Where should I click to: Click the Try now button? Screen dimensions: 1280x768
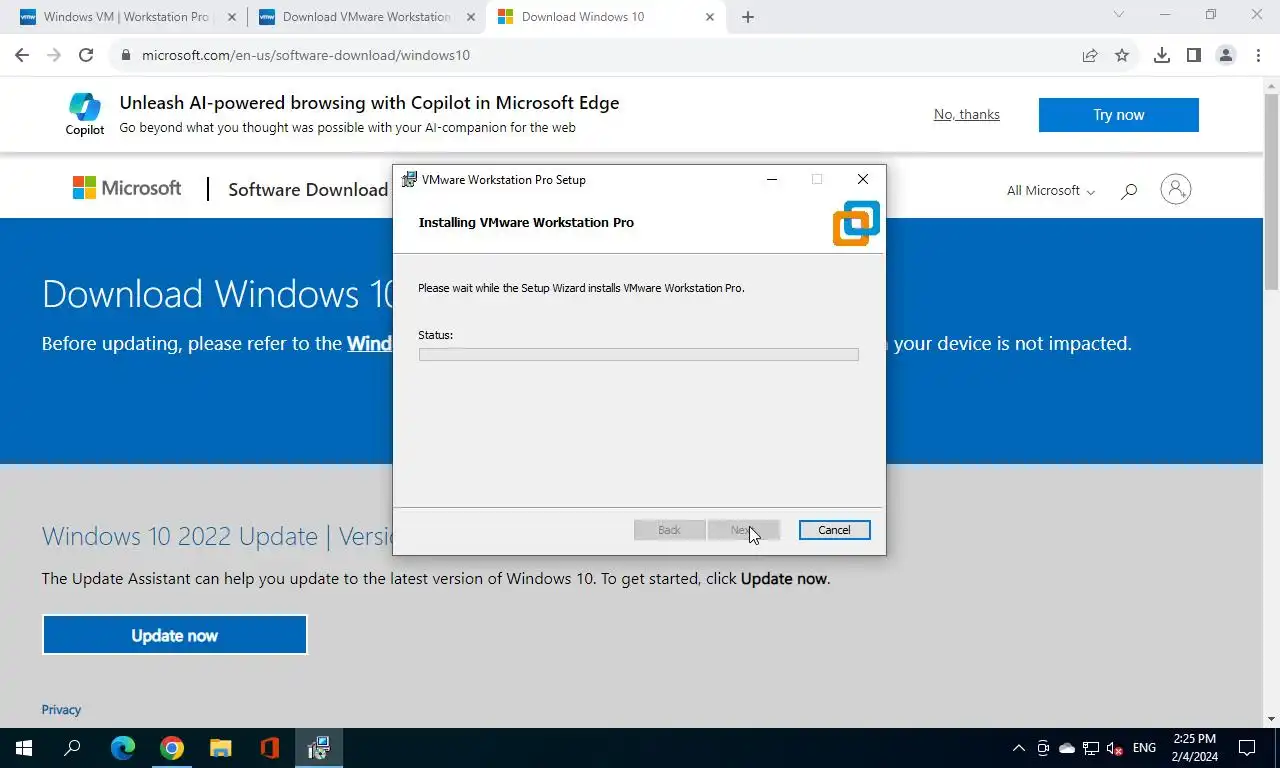pos(1119,115)
